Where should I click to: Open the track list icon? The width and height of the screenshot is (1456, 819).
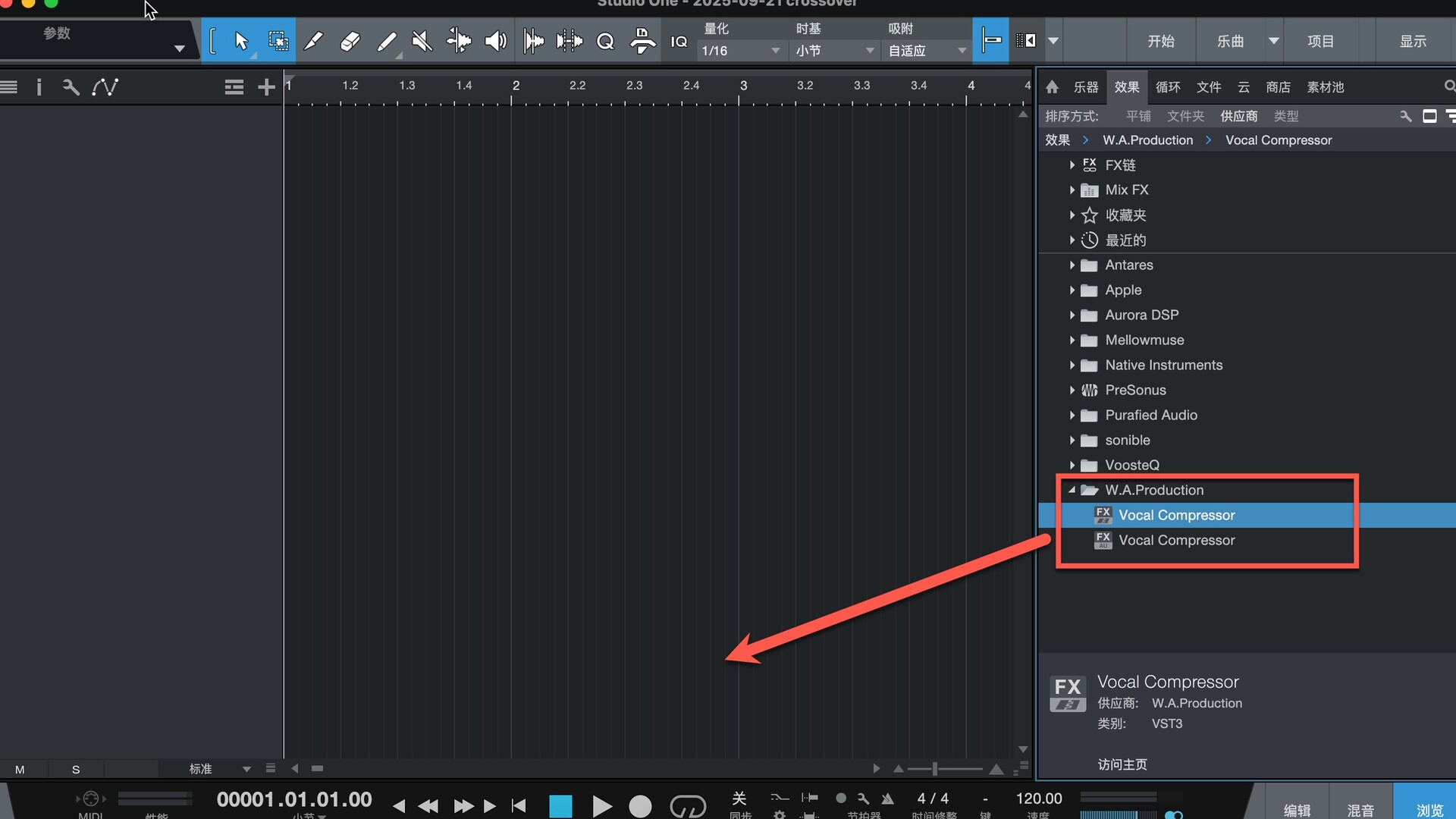9,87
